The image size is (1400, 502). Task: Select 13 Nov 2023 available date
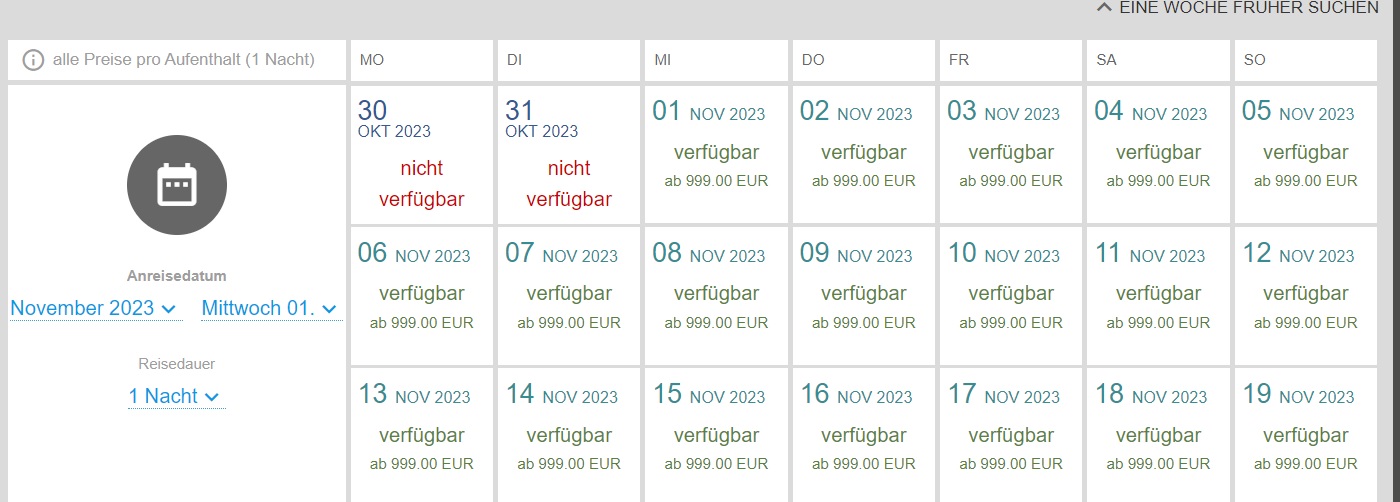pyautogui.click(x=420, y=435)
